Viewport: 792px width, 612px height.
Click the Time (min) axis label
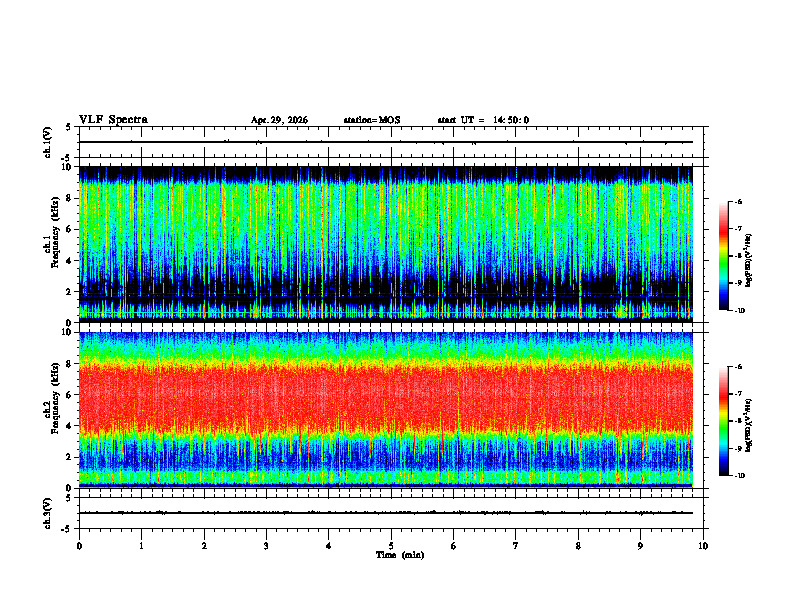click(x=400, y=555)
